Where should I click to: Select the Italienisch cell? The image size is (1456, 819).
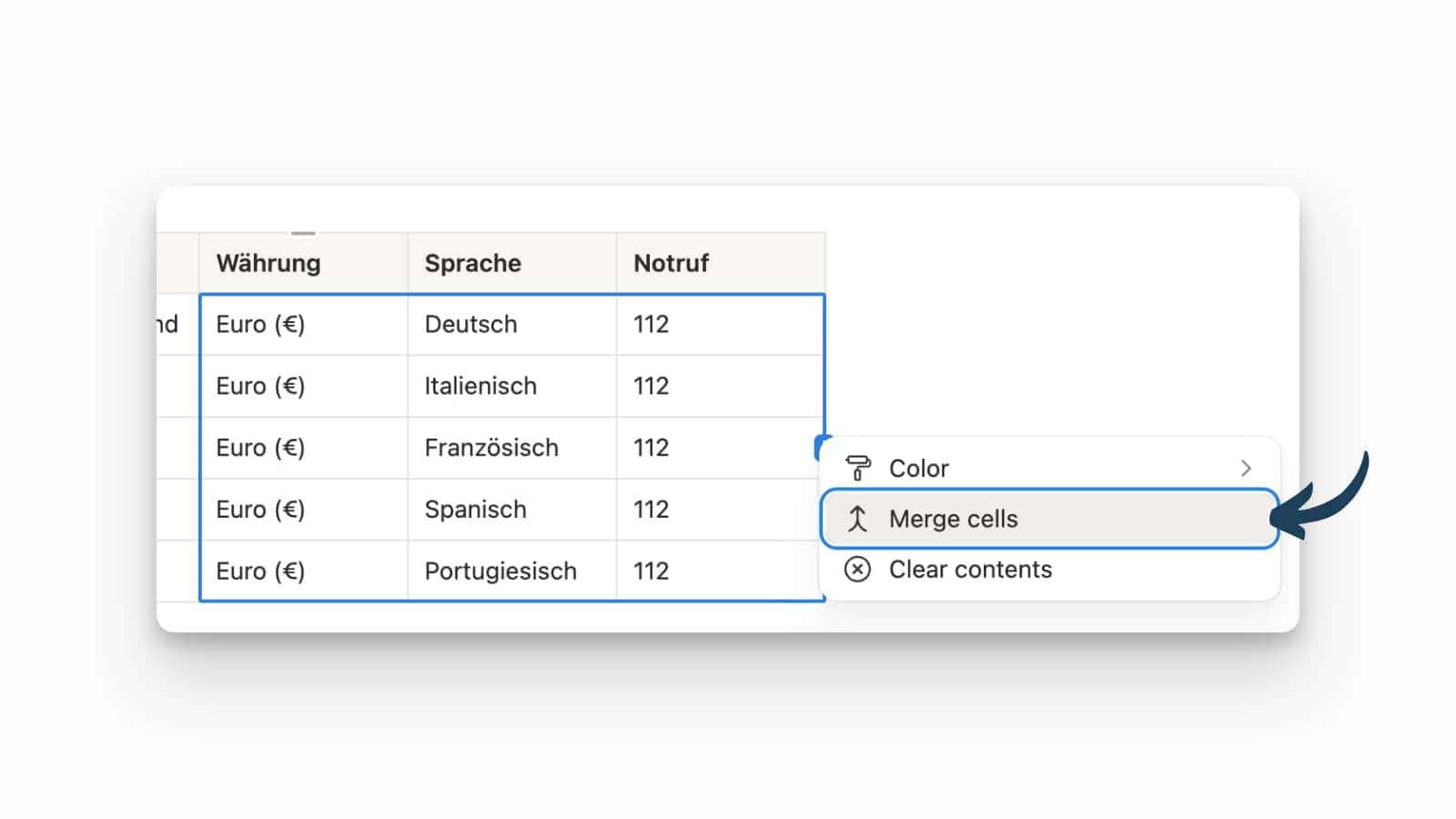coord(512,386)
